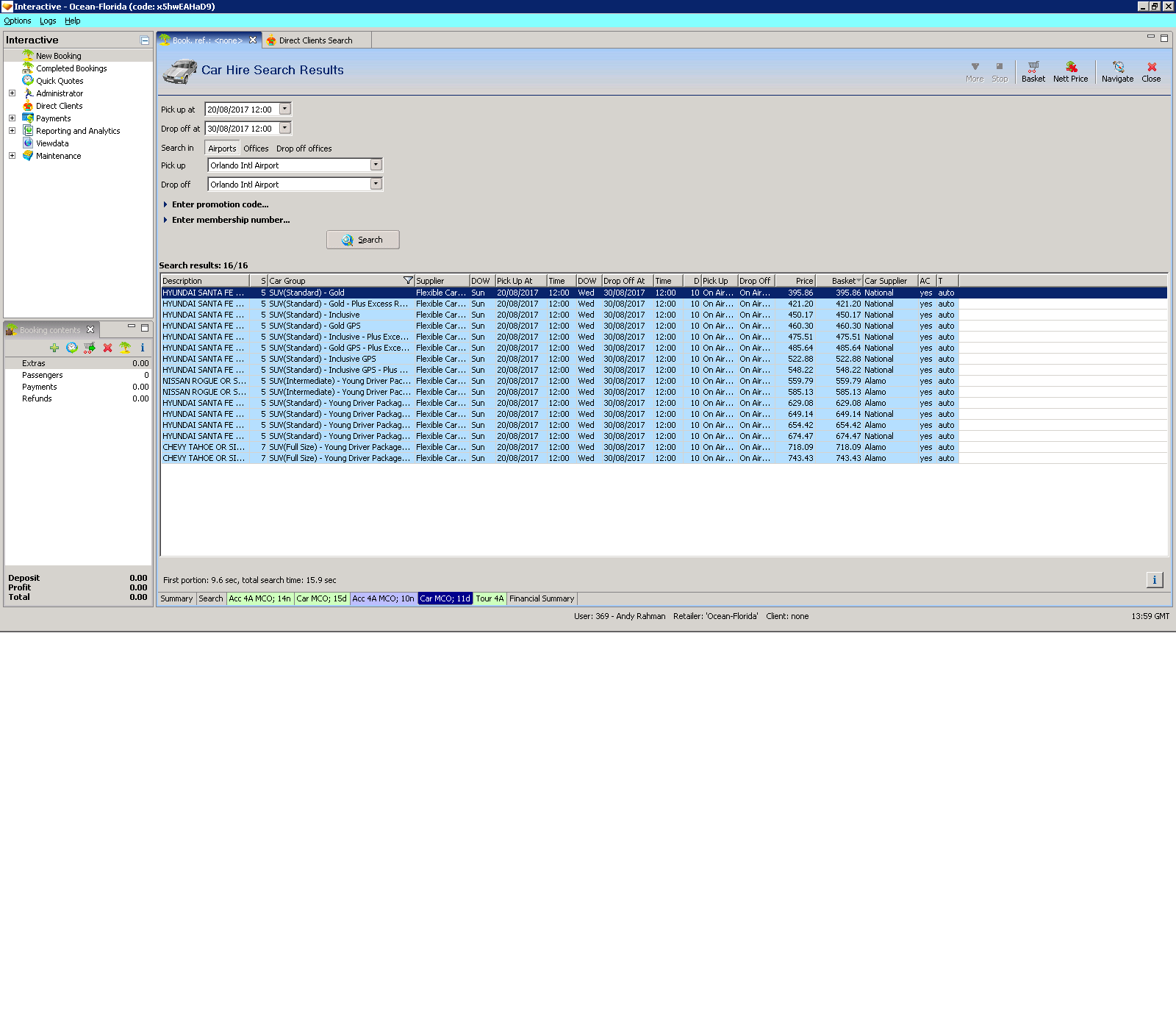Viewport: 1176px width, 1030px height.
Task: Open Direct Clients in the tree
Action: click(60, 106)
